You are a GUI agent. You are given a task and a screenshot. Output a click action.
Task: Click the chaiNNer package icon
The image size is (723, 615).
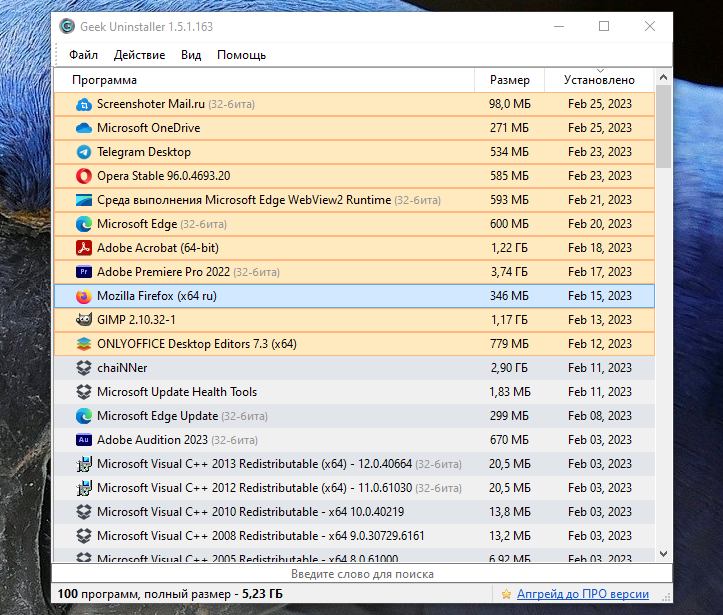[83, 368]
